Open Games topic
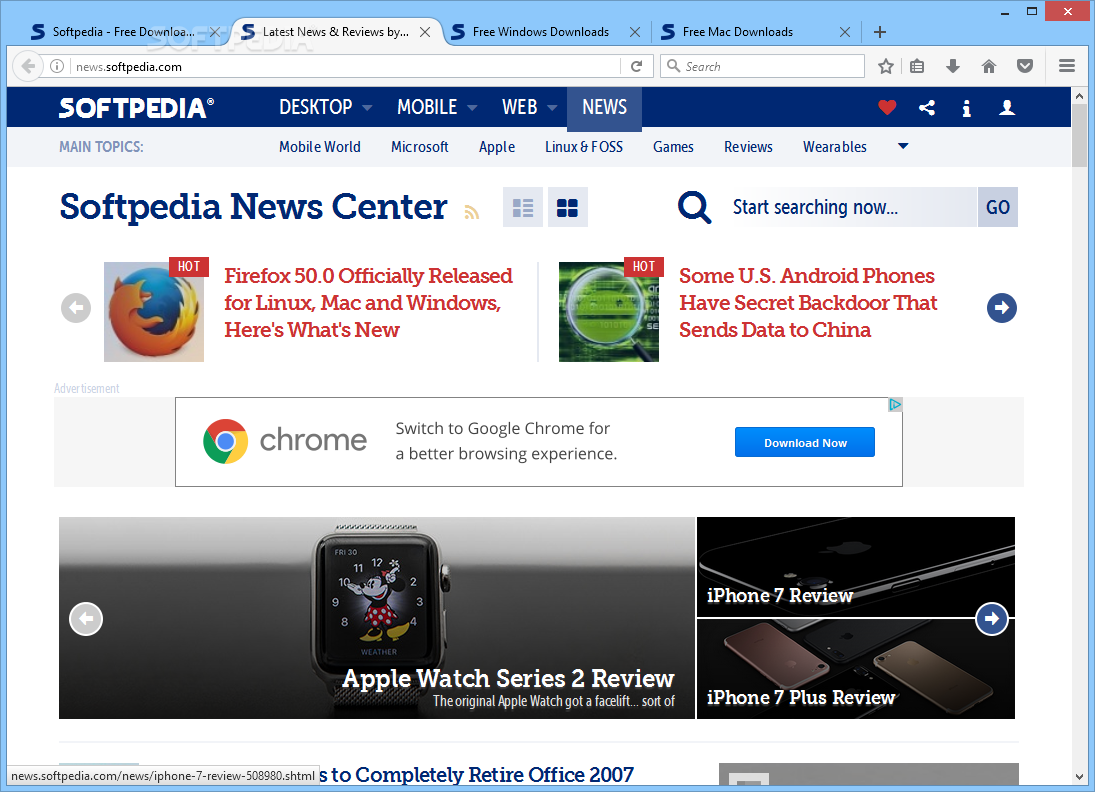This screenshot has width=1095, height=792. tap(673, 147)
